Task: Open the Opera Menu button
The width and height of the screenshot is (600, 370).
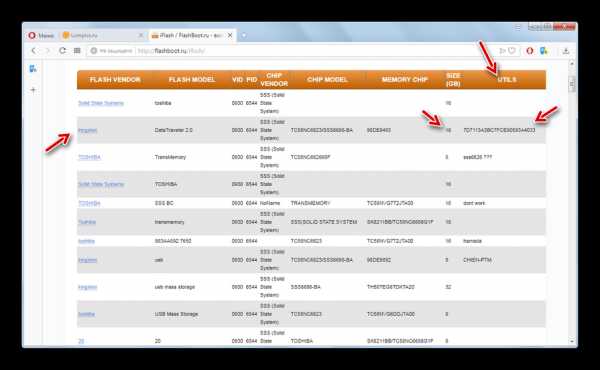Action: coord(41,36)
